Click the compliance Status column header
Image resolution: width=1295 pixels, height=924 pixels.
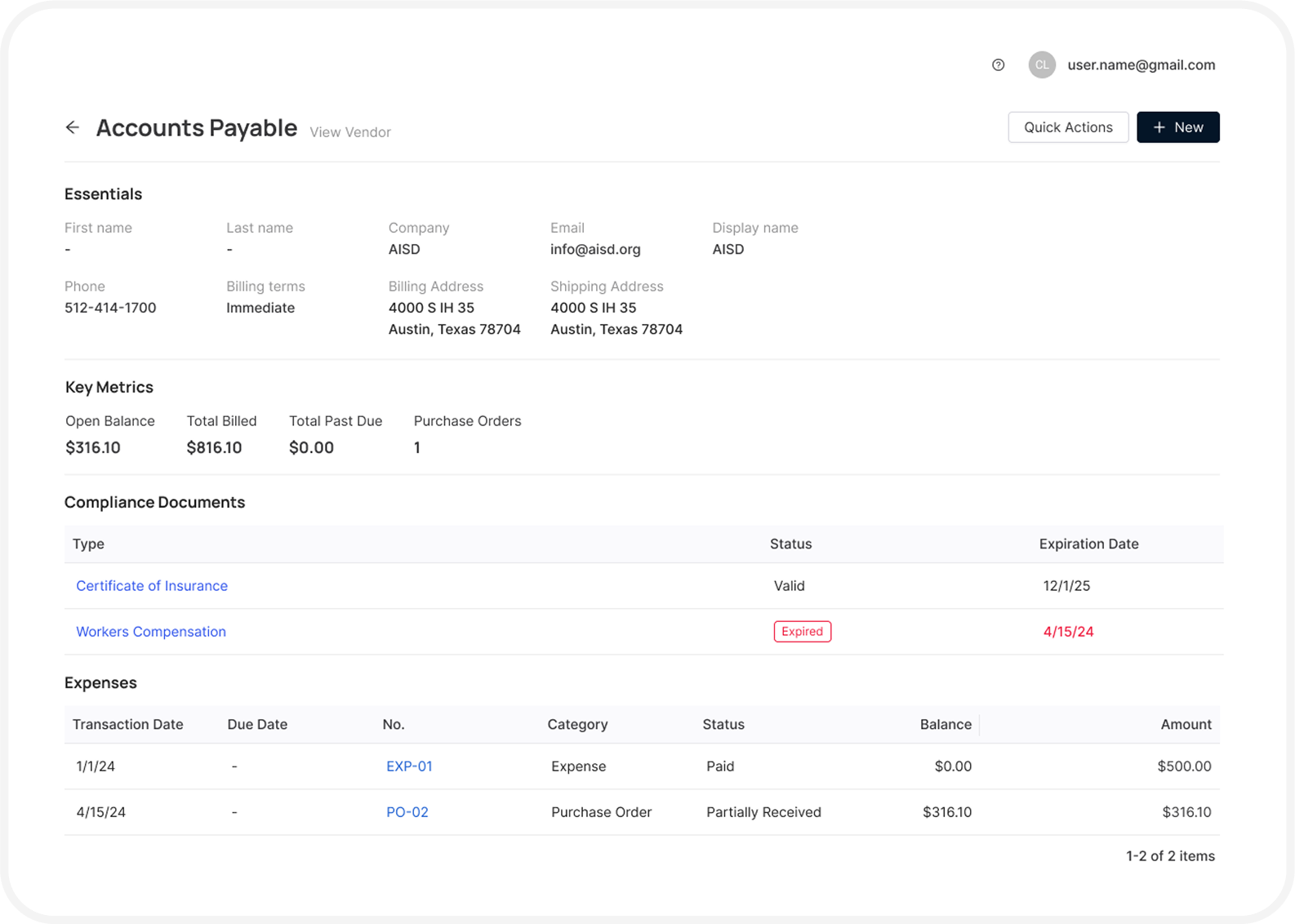[790, 544]
